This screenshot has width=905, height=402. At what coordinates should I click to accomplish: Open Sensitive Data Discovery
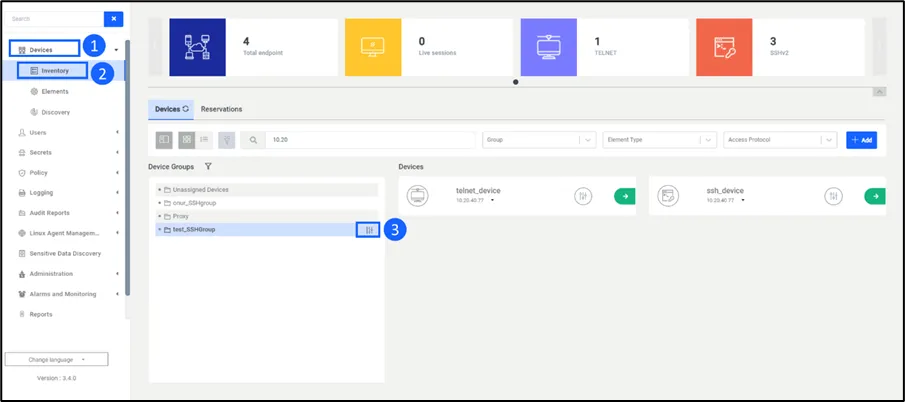tap(59, 254)
